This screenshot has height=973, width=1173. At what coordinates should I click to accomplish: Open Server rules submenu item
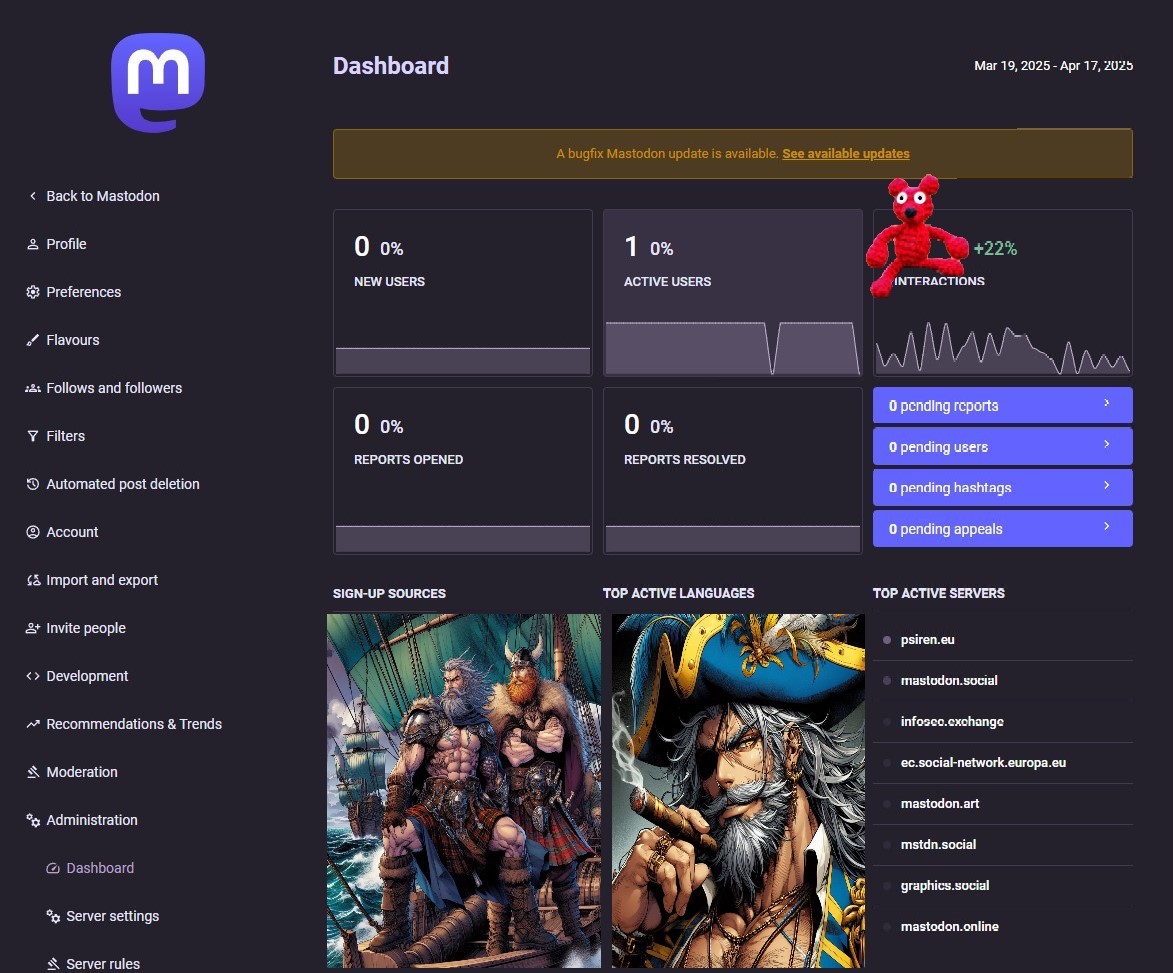pos(102,964)
